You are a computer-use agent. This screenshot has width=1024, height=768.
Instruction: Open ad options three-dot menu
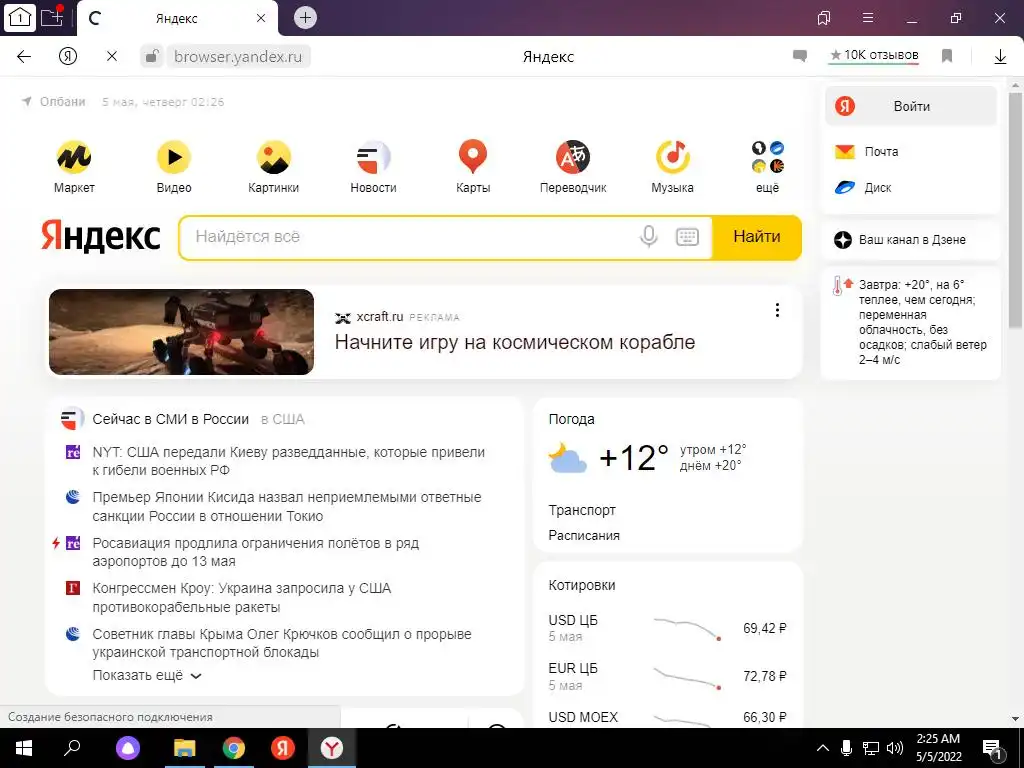click(x=776, y=310)
